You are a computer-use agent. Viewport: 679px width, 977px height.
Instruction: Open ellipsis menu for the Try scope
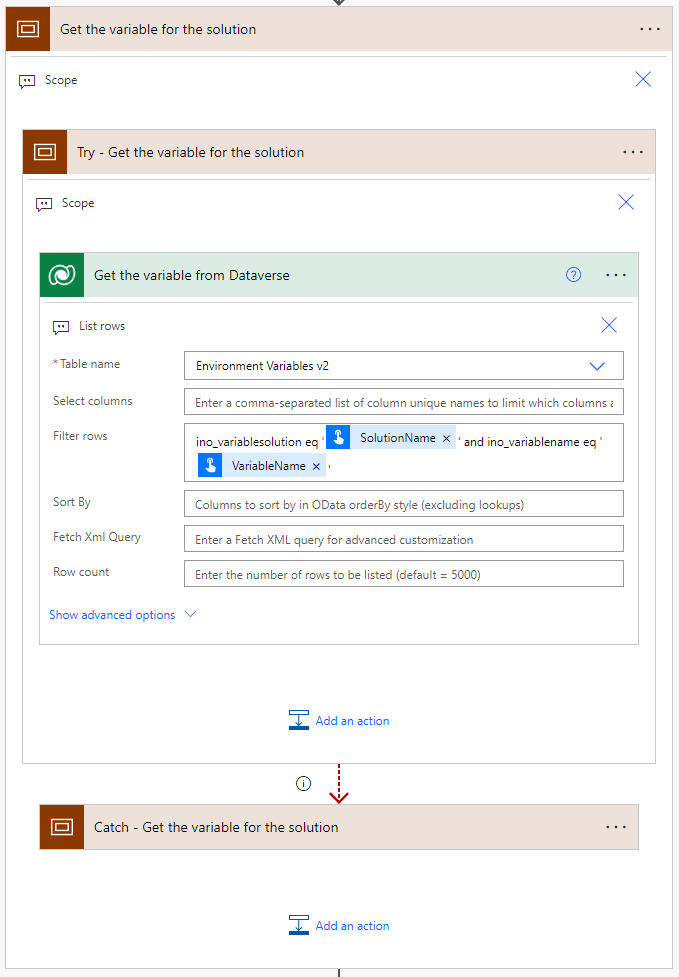point(633,152)
